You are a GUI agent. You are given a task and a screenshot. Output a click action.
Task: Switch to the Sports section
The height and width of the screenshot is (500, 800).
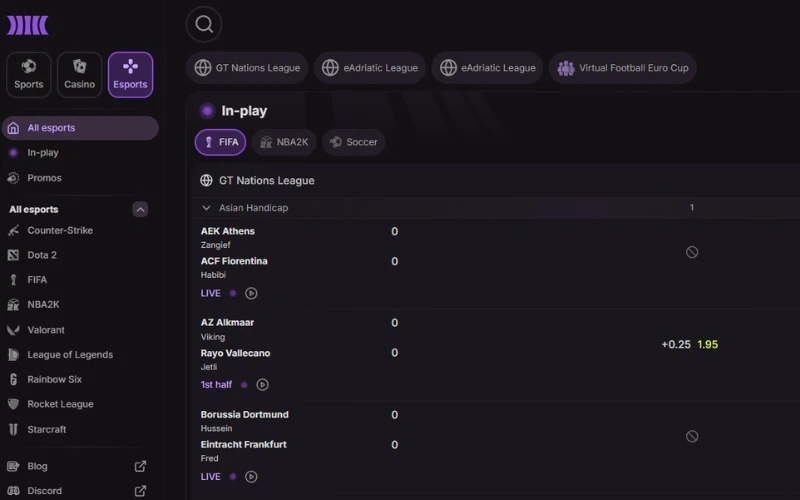[x=29, y=74]
